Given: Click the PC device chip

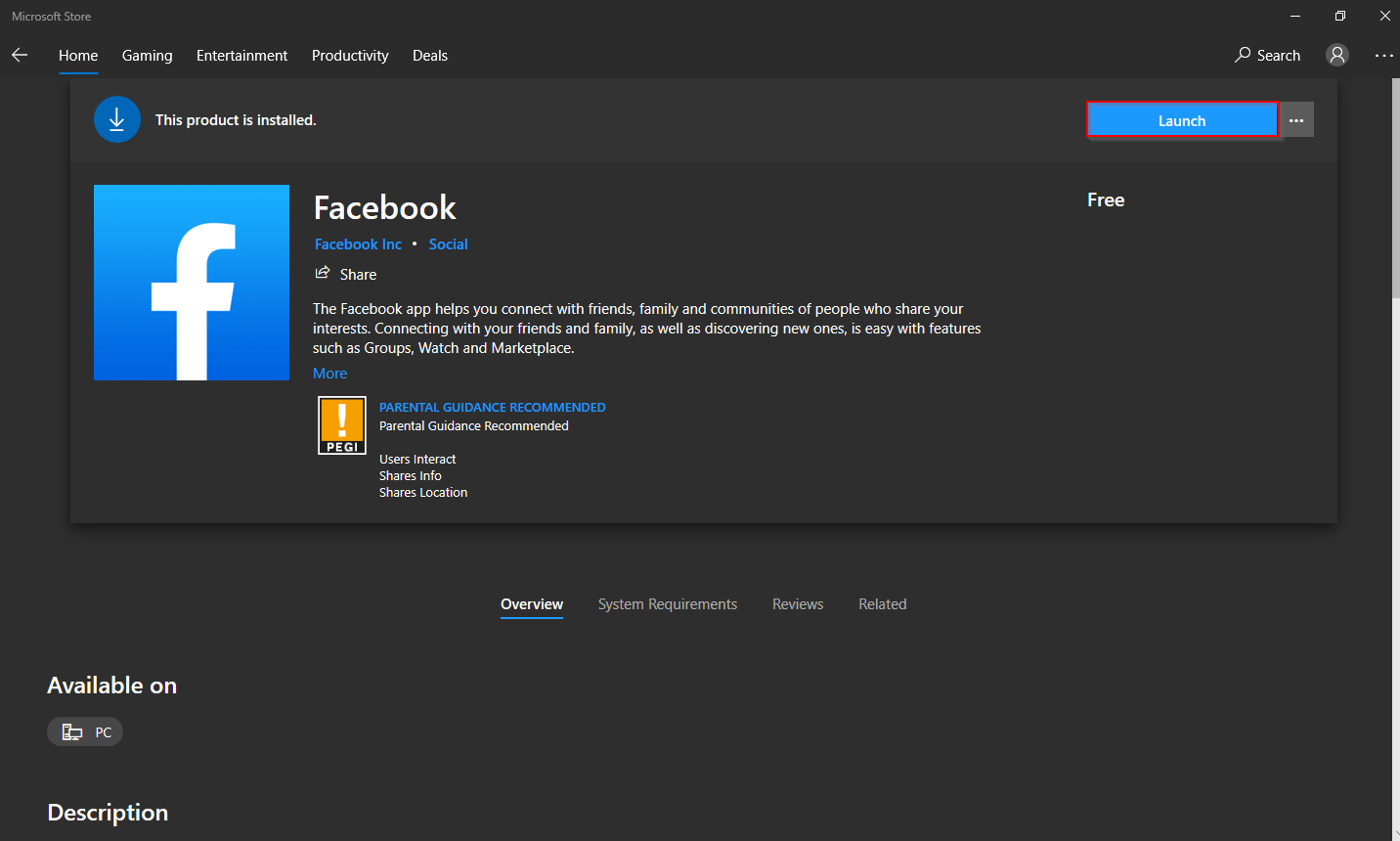Looking at the screenshot, I should pos(85,731).
